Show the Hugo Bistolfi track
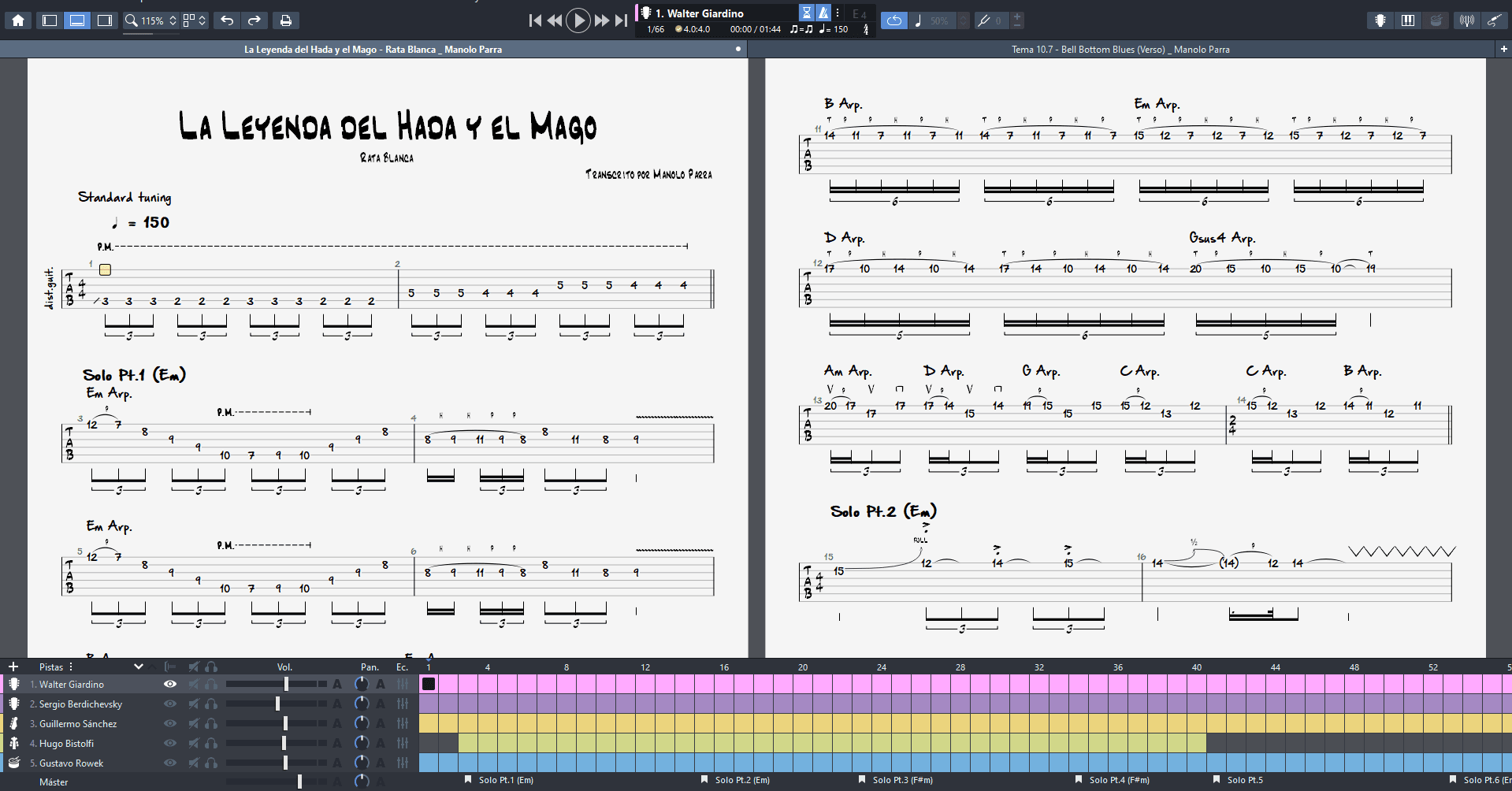The image size is (1512, 791). (169, 743)
